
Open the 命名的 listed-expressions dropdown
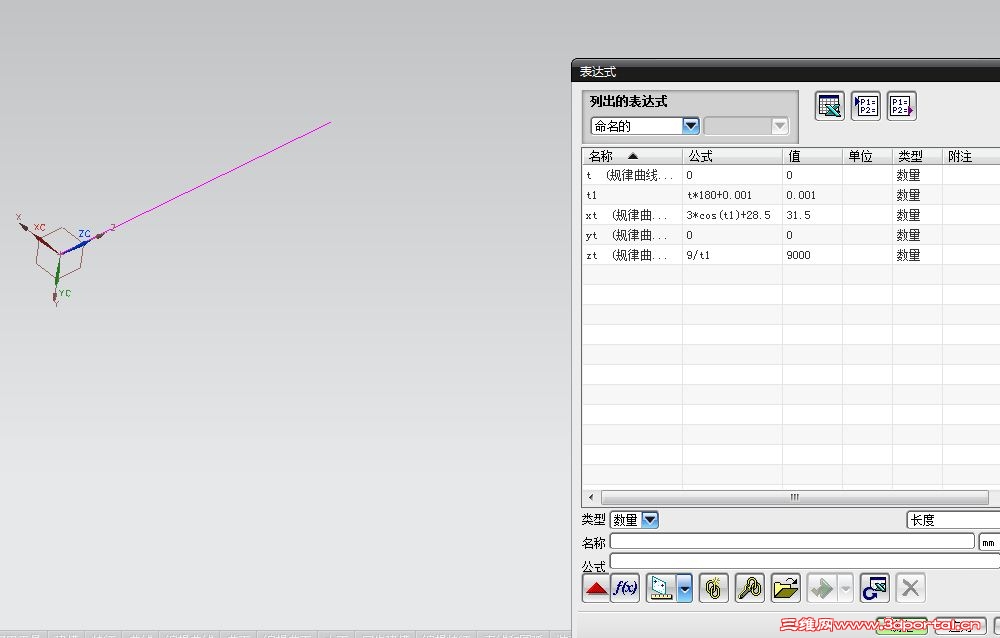[x=691, y=126]
